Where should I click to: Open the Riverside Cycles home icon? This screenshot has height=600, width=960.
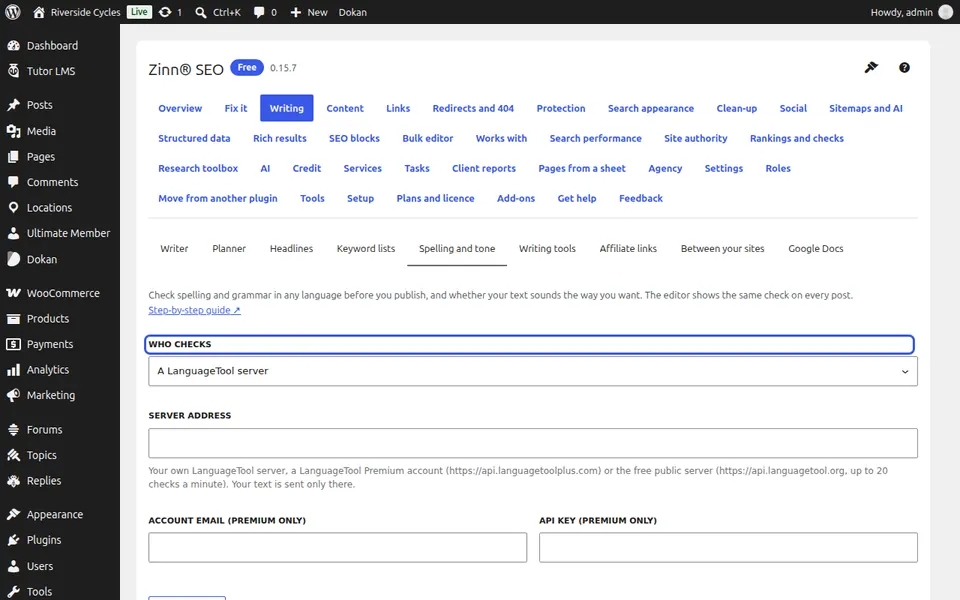39,12
